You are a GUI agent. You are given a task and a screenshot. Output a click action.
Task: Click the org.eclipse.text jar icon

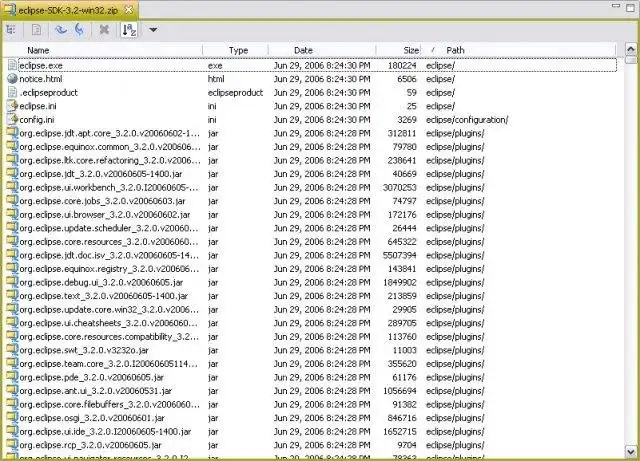pyautogui.click(x=13, y=295)
